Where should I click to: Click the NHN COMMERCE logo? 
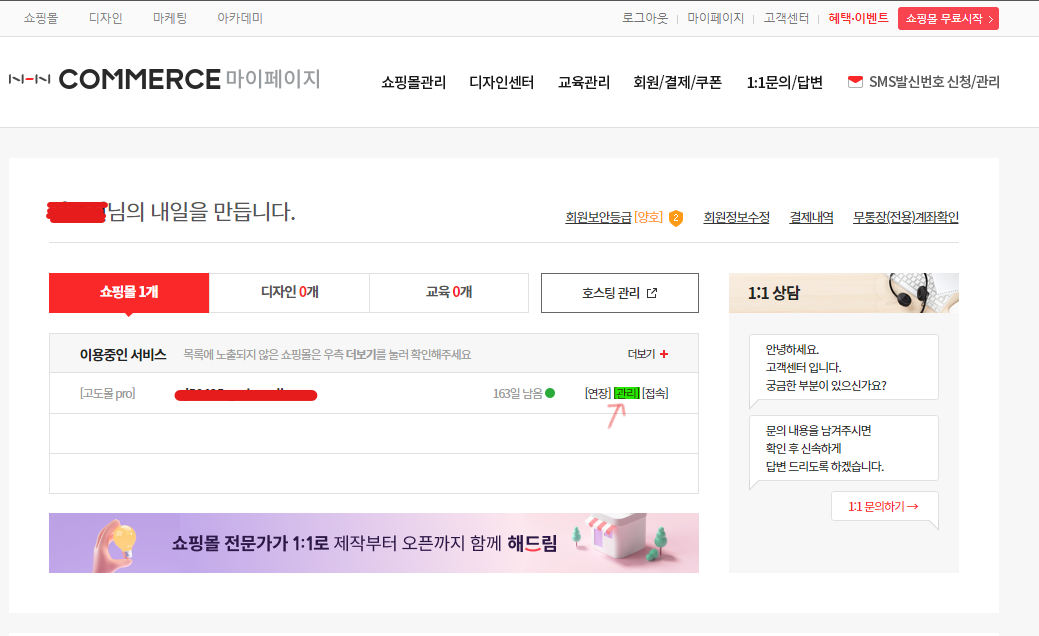point(115,80)
